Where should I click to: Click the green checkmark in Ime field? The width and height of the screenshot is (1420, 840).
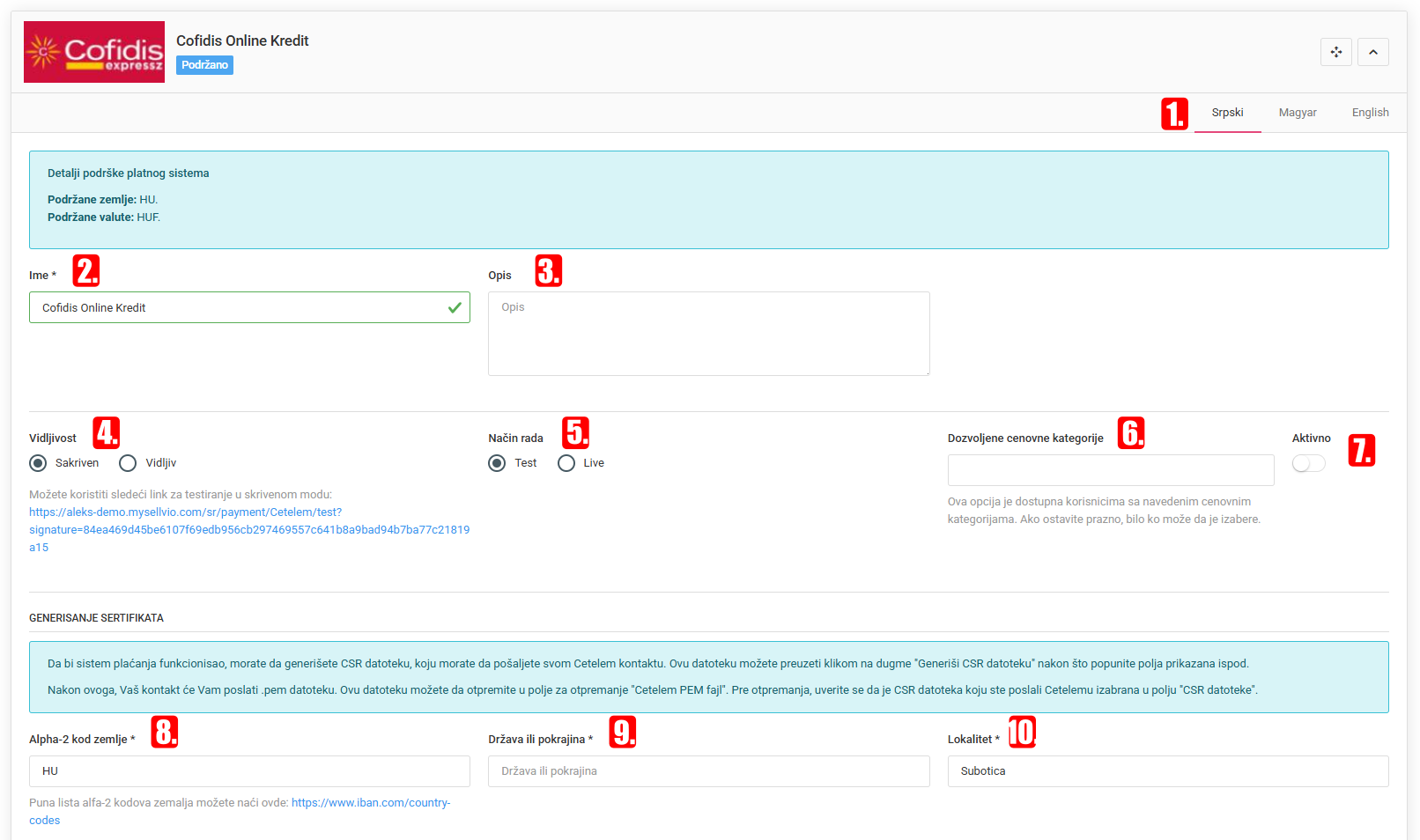455,307
